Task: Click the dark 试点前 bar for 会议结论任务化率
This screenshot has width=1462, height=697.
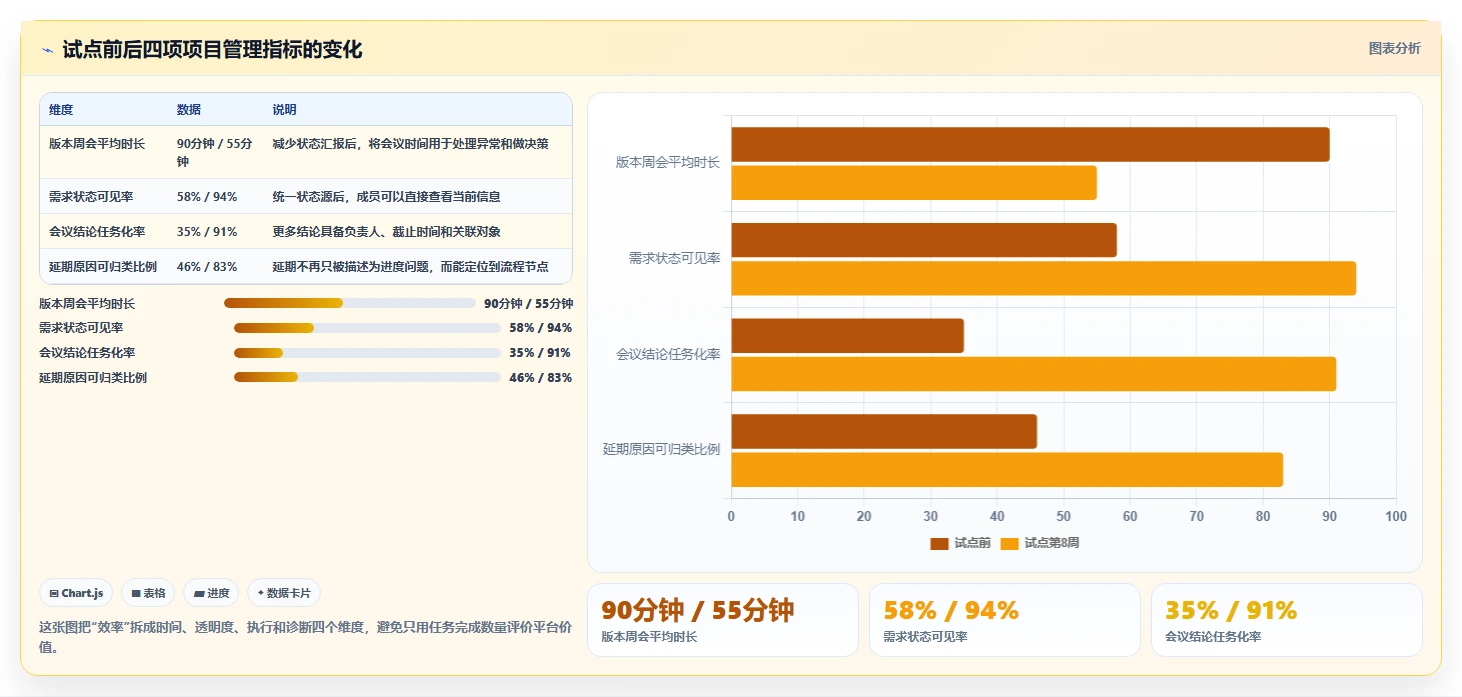Action: [x=847, y=335]
